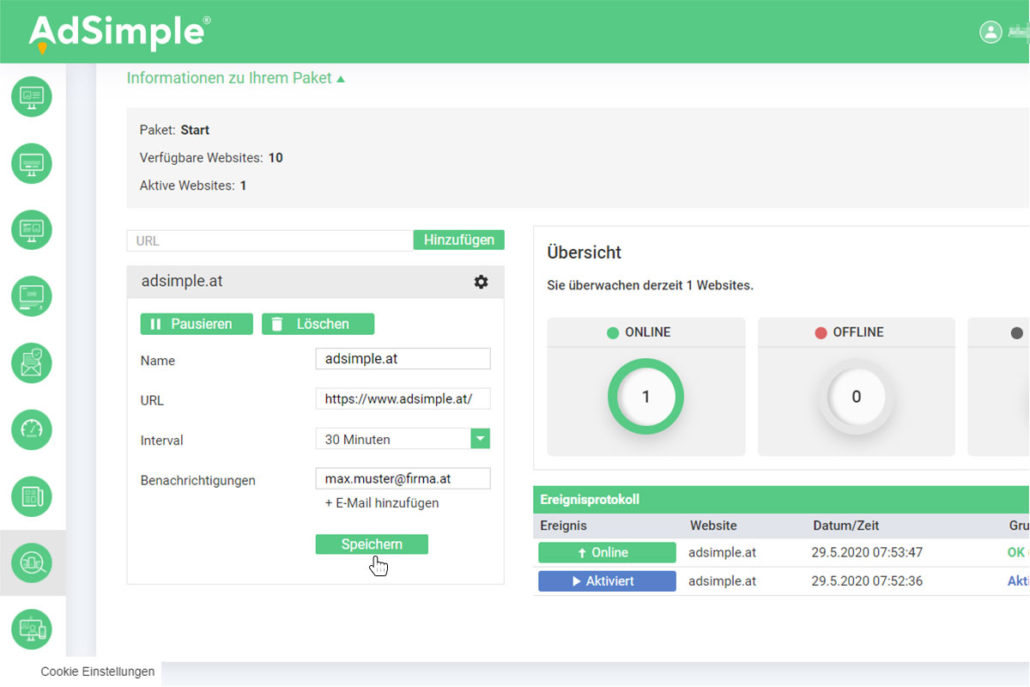The height and width of the screenshot is (687, 1030).
Task: Open the speedometer sidebar icon
Action: pos(31,430)
